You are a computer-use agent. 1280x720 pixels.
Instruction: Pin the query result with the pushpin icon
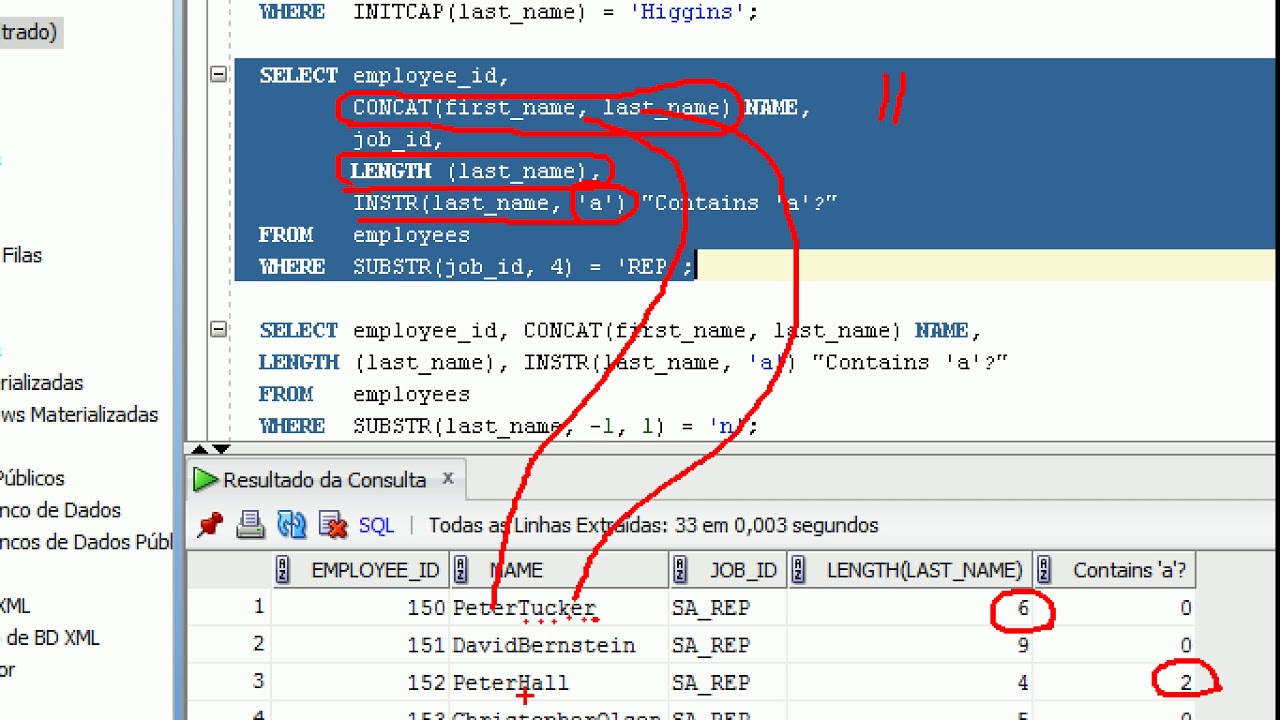coord(210,525)
